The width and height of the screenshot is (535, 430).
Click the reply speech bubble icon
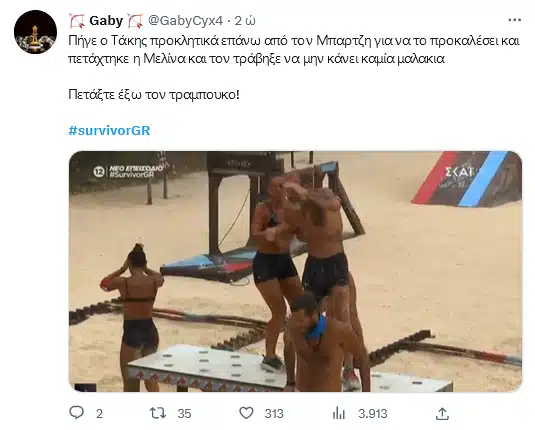76,413
